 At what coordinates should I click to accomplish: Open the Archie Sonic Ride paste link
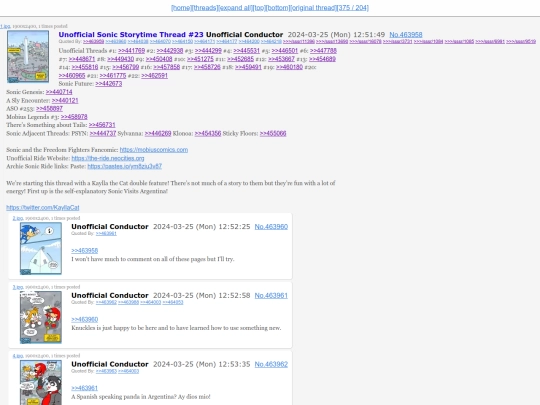(124, 166)
